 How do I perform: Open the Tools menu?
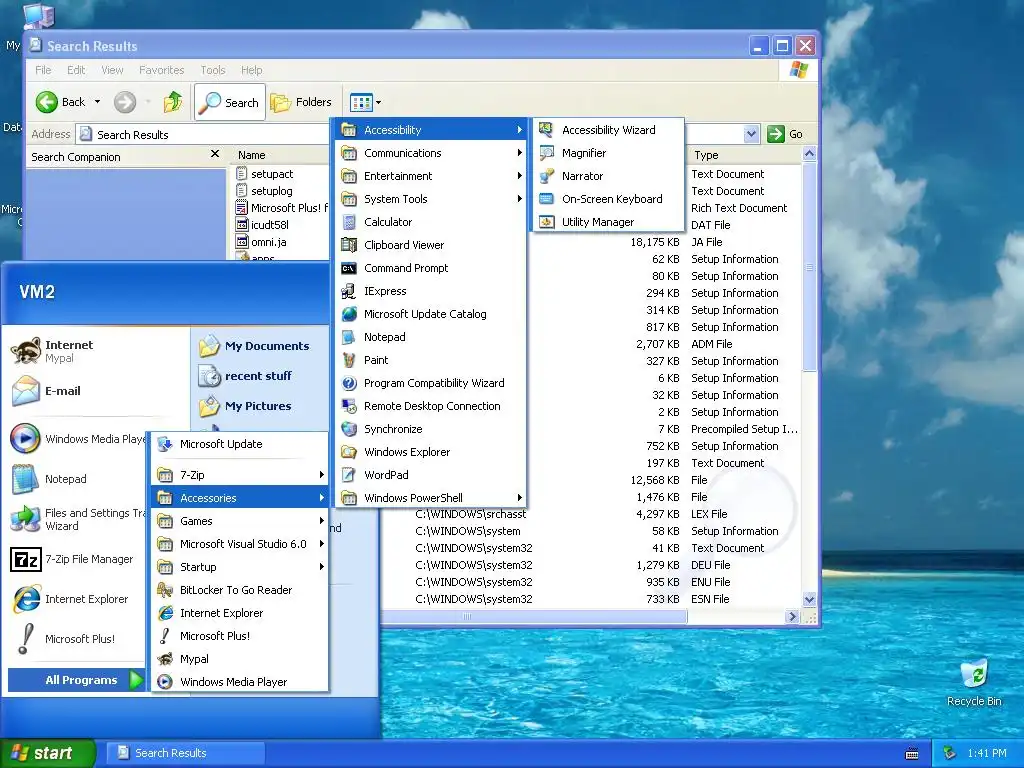(213, 70)
